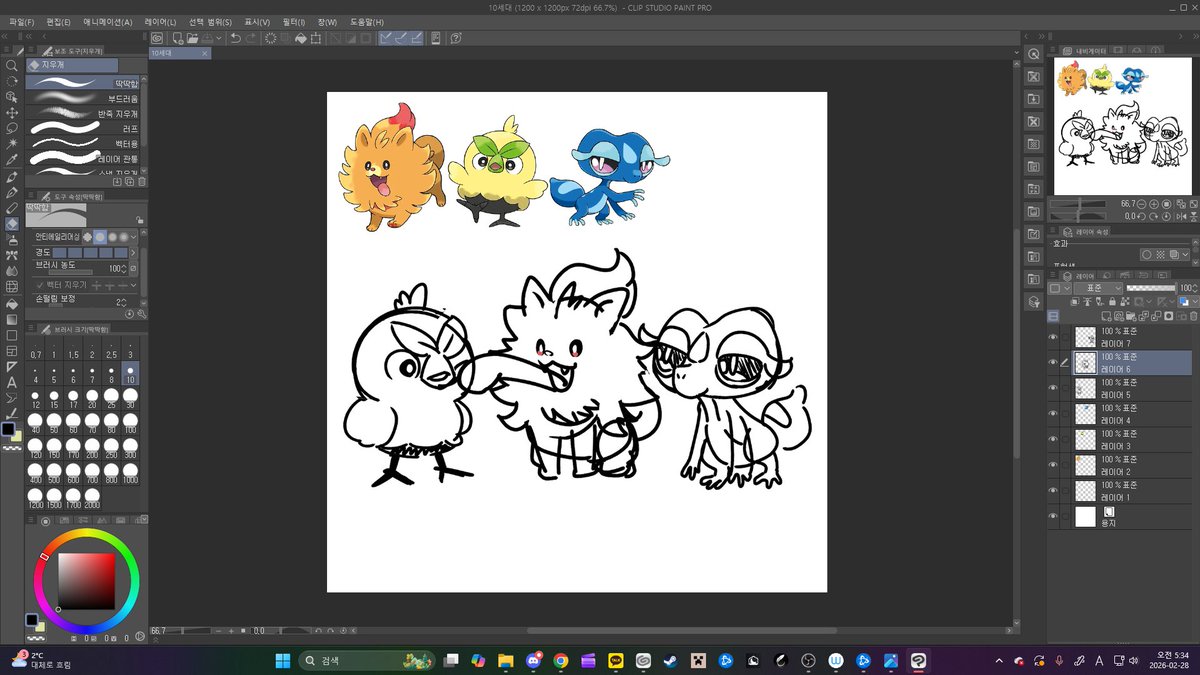Open Quick Access panel icon in right dock
Image resolution: width=1200 pixels, height=675 pixels.
tap(1033, 54)
